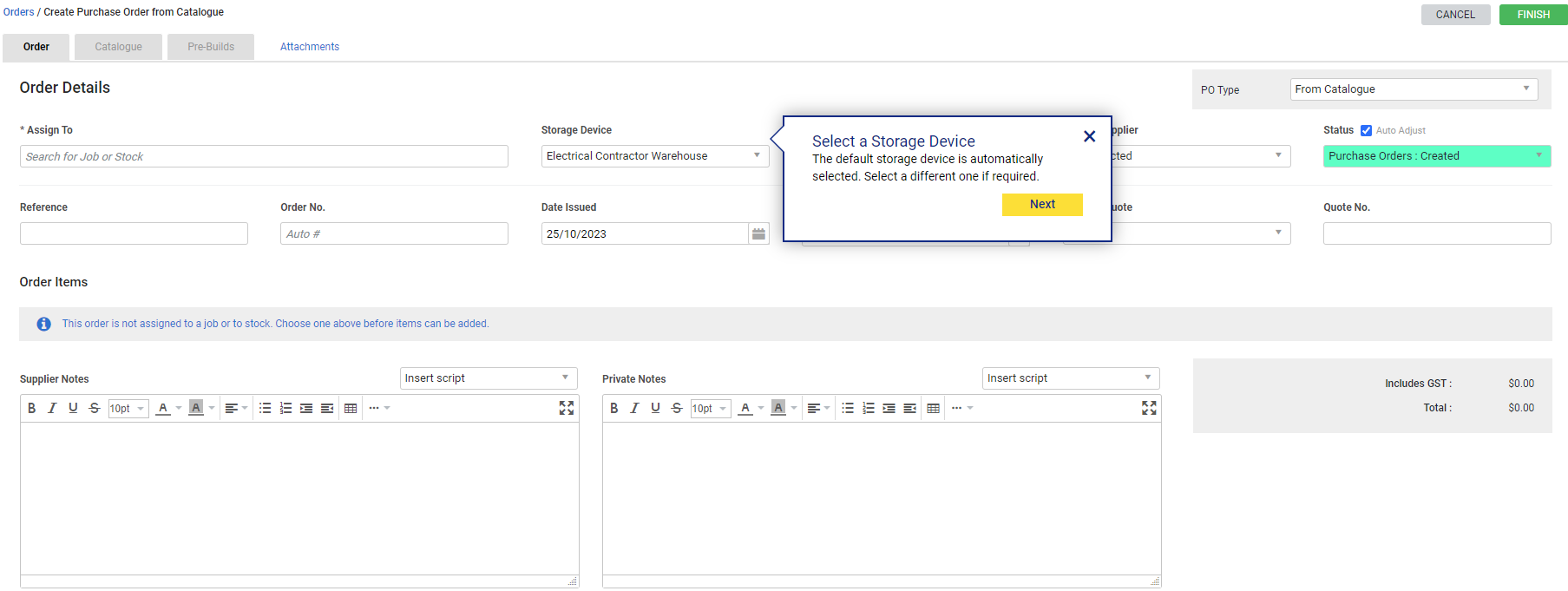Apply strikethrough in Supplier Notes editor
Viewport: 1568px width, 591px height.
coord(95,408)
